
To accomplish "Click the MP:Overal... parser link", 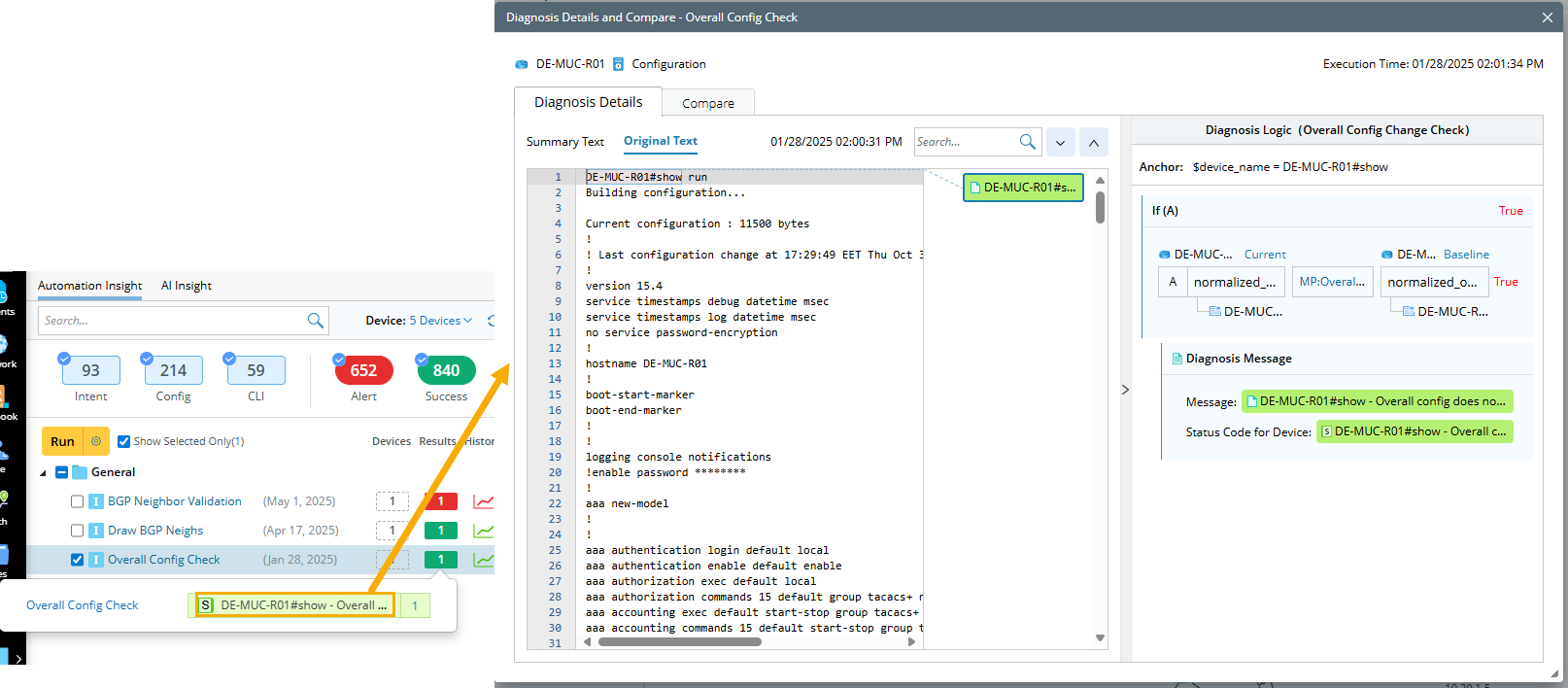I will pyautogui.click(x=1332, y=282).
